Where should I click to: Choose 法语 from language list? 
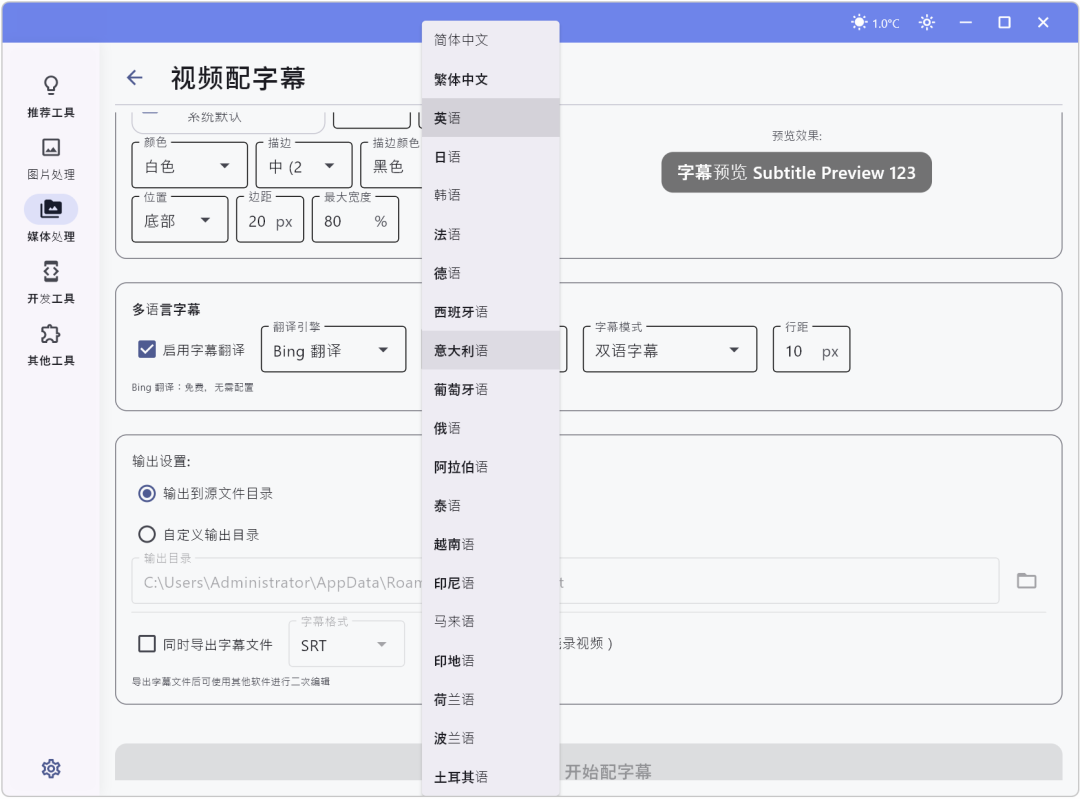point(490,234)
